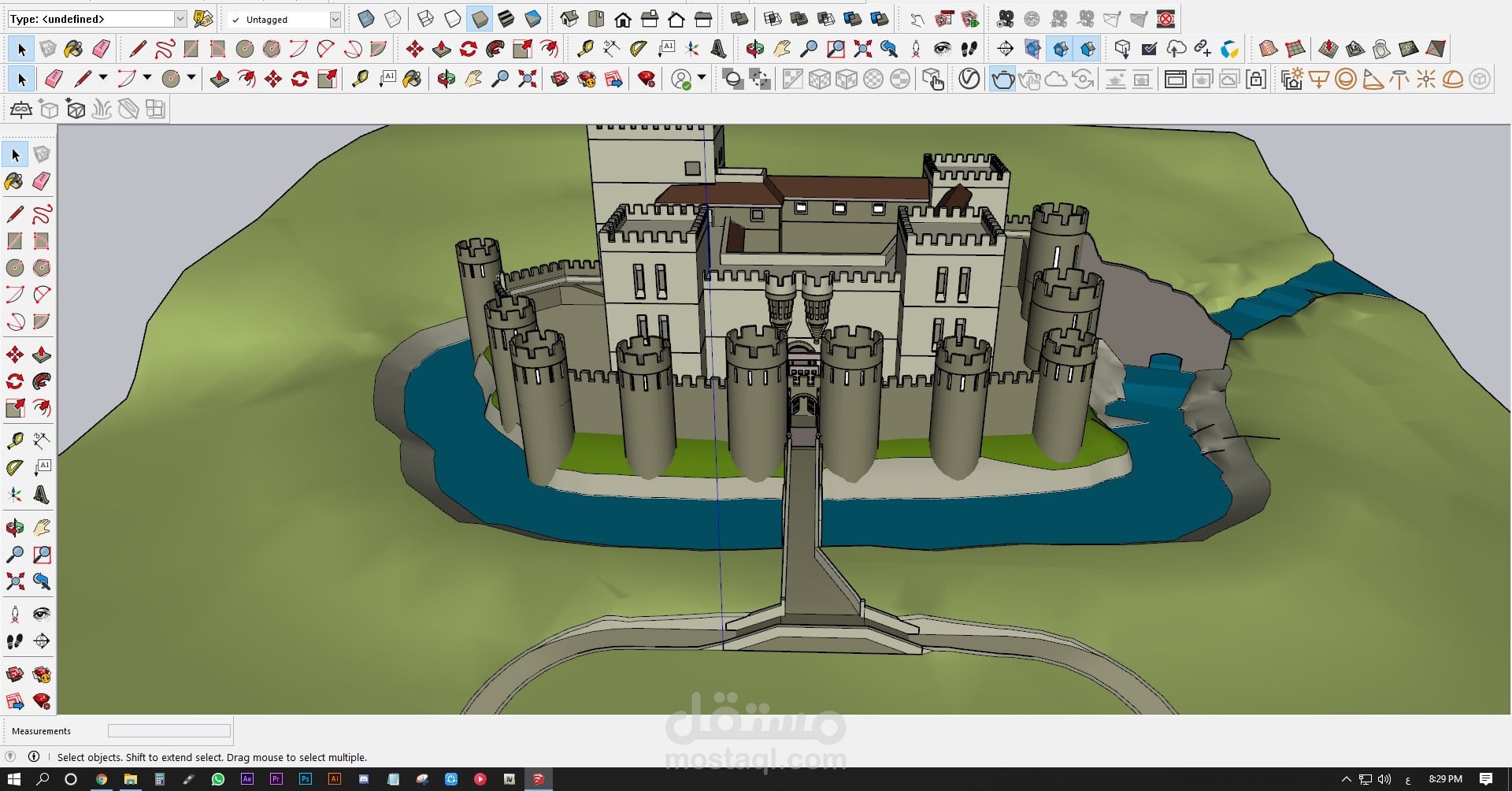Activate the Walk footprints tool in left toolbar
1512x791 pixels.
coord(15,641)
